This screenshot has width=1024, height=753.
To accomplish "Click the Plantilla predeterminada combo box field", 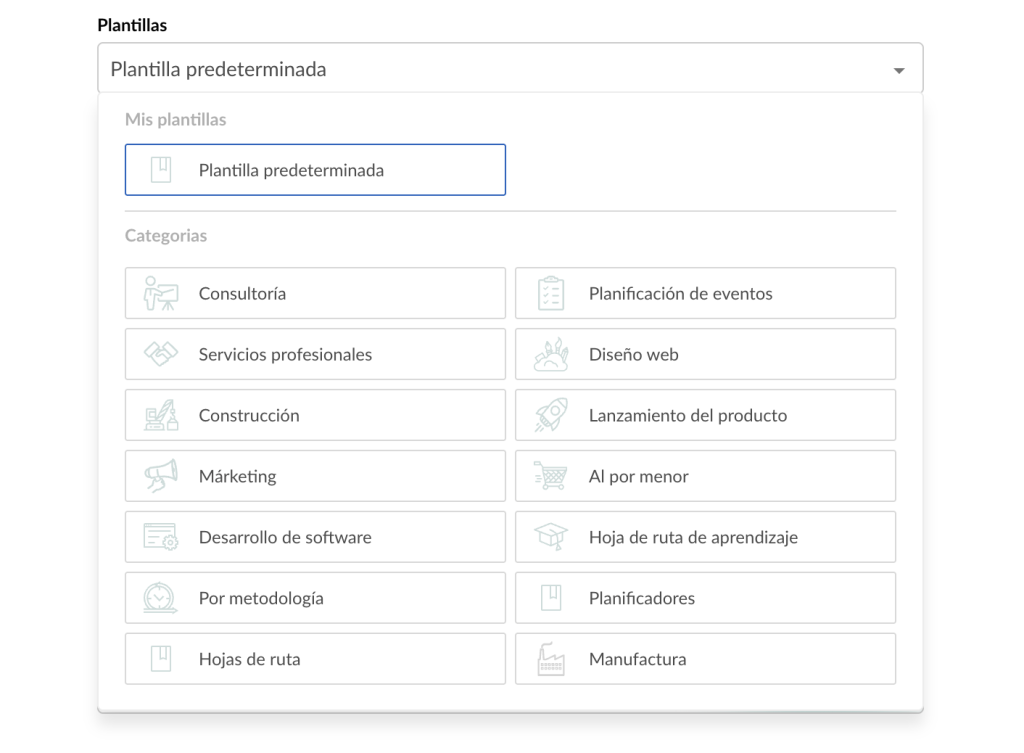I will (x=510, y=69).
